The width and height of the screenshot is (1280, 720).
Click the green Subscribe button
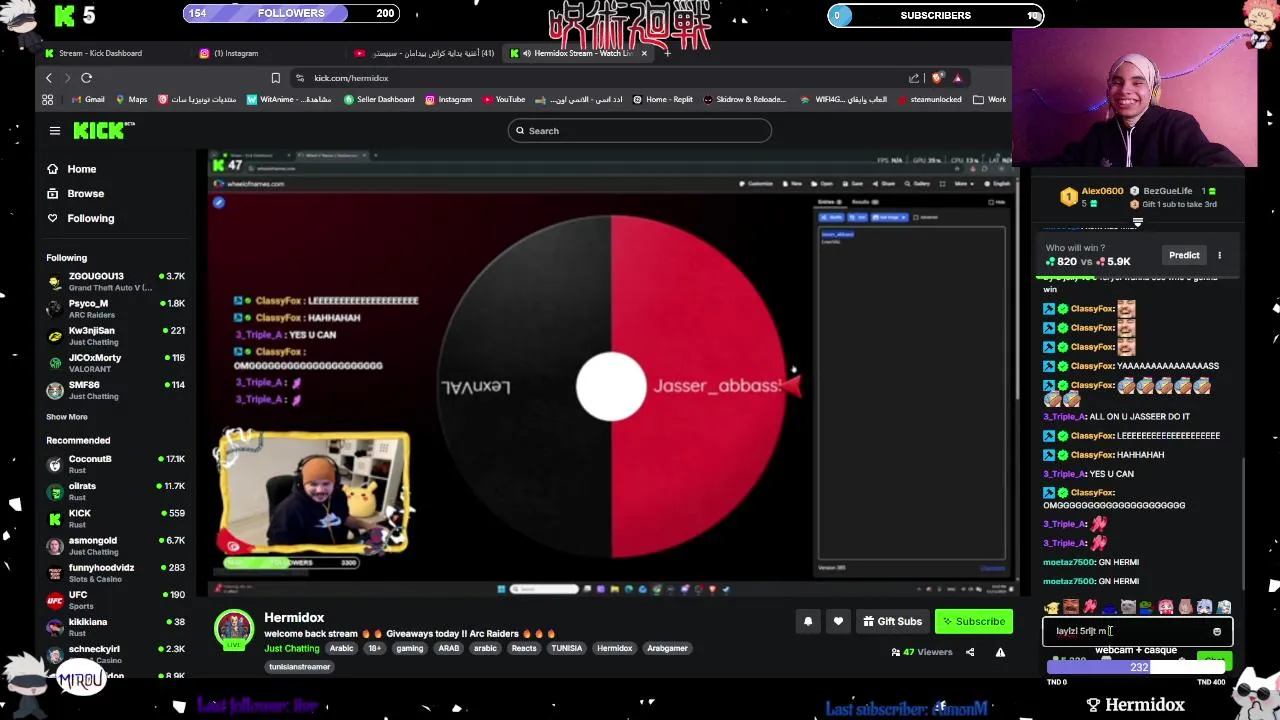click(x=974, y=622)
